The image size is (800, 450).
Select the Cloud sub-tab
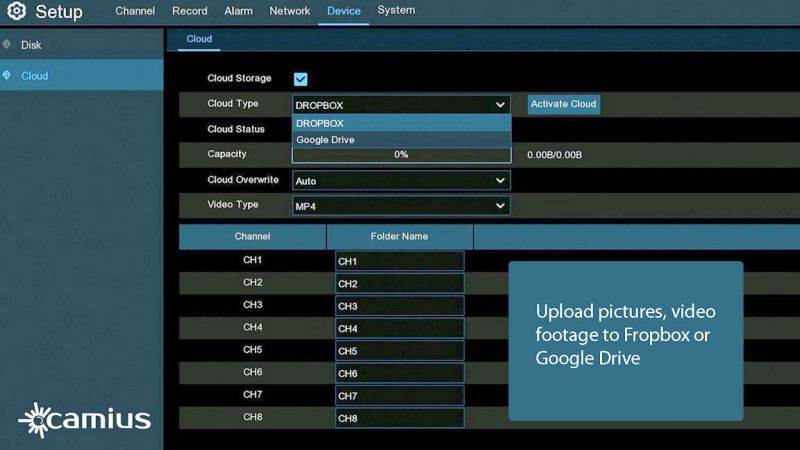pos(199,39)
